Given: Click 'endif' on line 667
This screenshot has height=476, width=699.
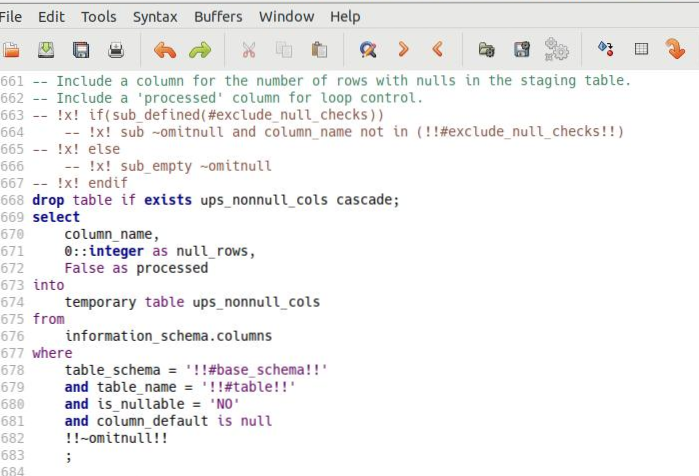Looking at the screenshot, I should [108, 183].
